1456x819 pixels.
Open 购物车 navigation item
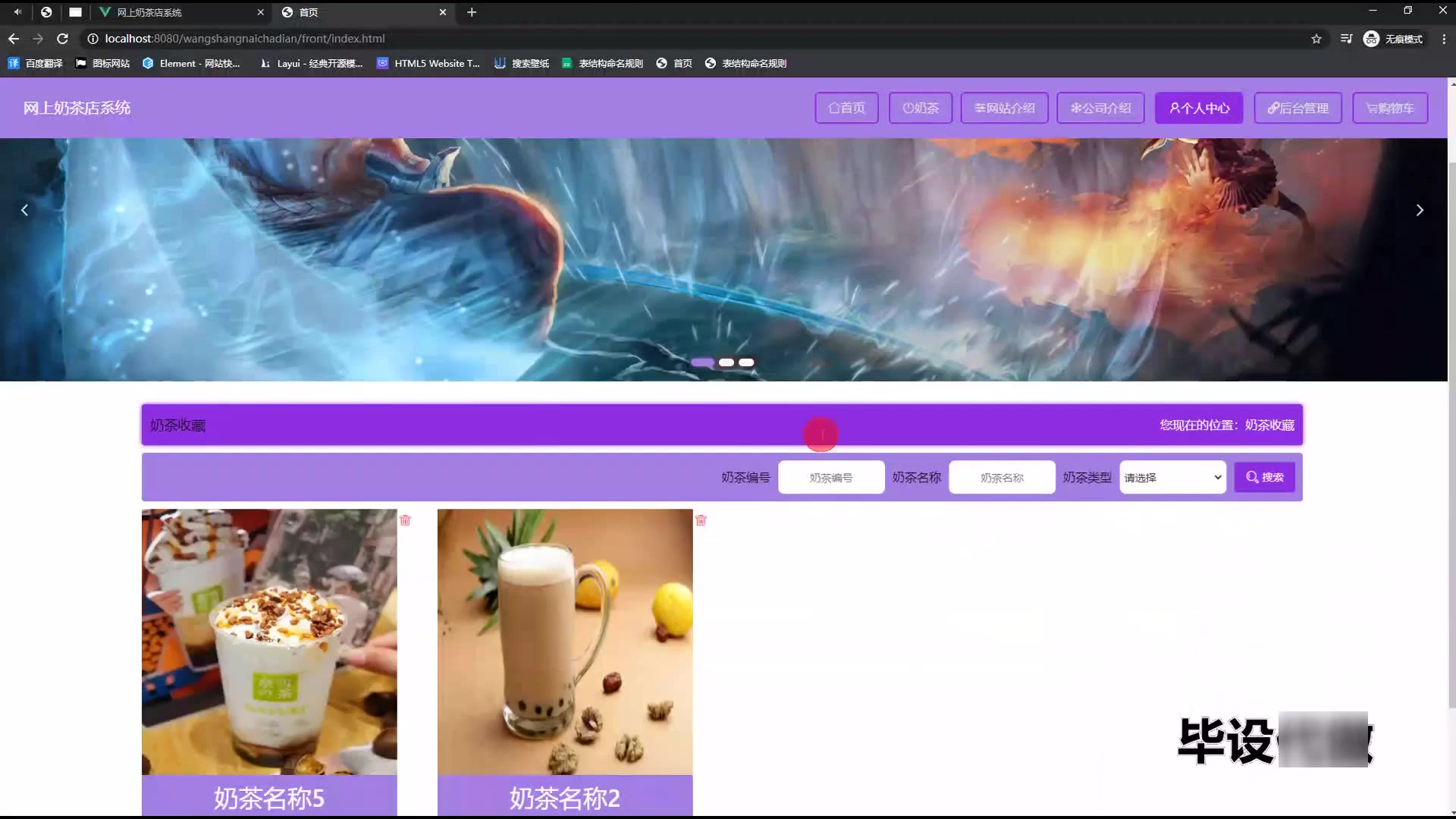[x=1389, y=108]
